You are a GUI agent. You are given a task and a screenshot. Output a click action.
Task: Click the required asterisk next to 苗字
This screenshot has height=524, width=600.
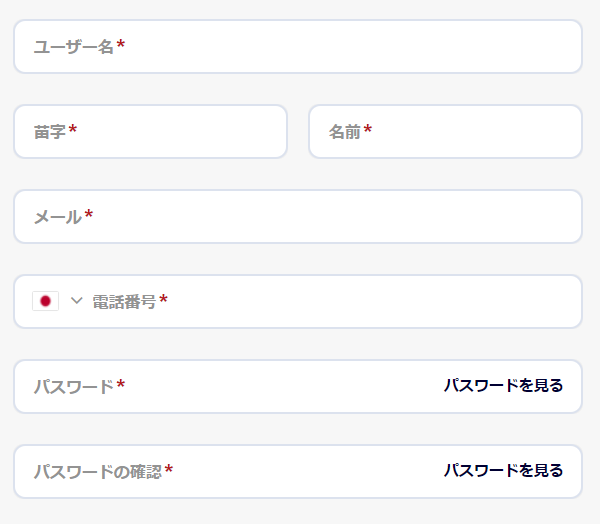pyautogui.click(x=73, y=129)
